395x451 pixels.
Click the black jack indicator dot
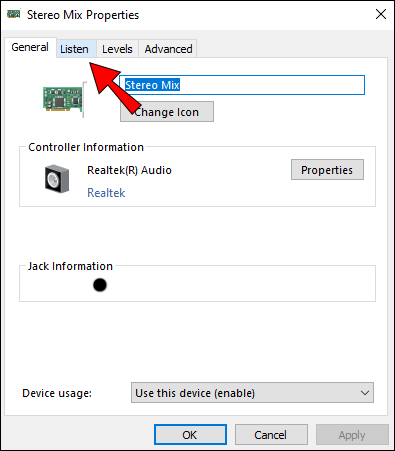tap(100, 285)
